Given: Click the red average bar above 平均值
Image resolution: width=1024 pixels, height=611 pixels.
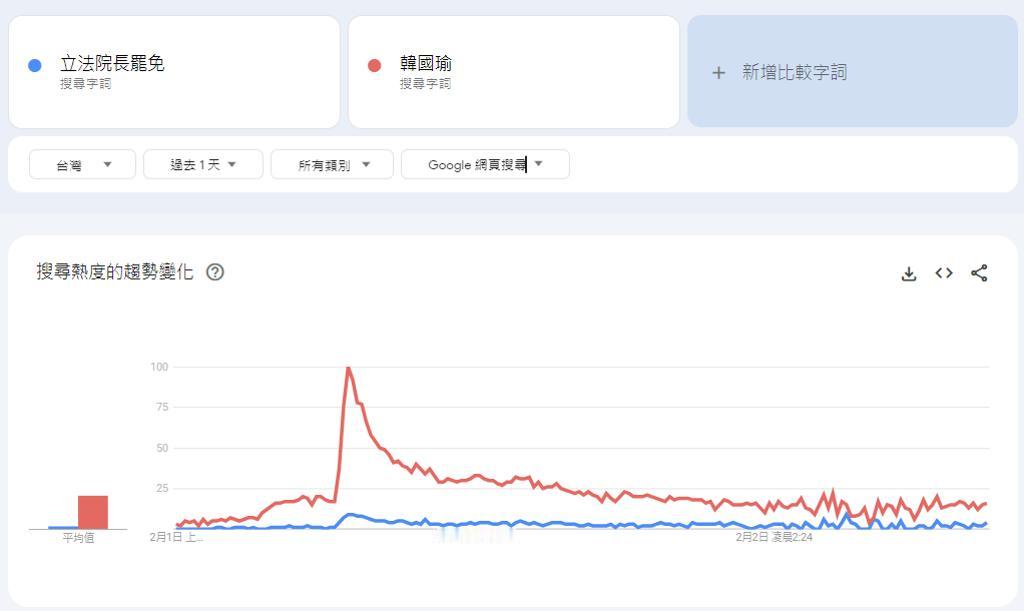Looking at the screenshot, I should click(93, 512).
